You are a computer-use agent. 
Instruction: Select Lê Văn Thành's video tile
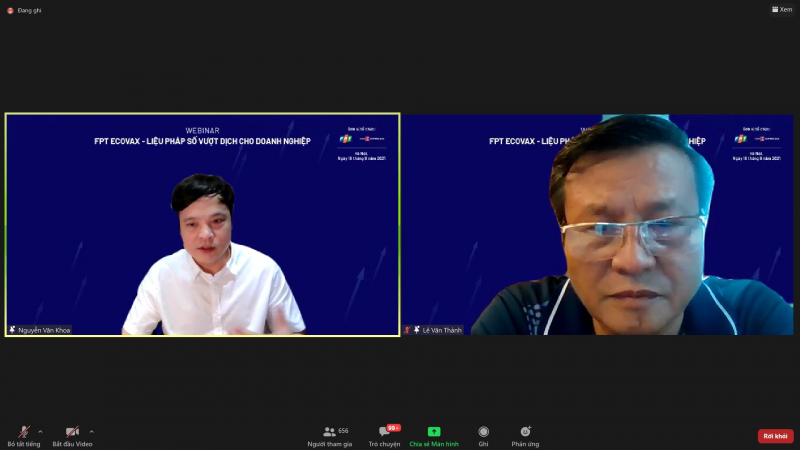pyautogui.click(x=598, y=224)
